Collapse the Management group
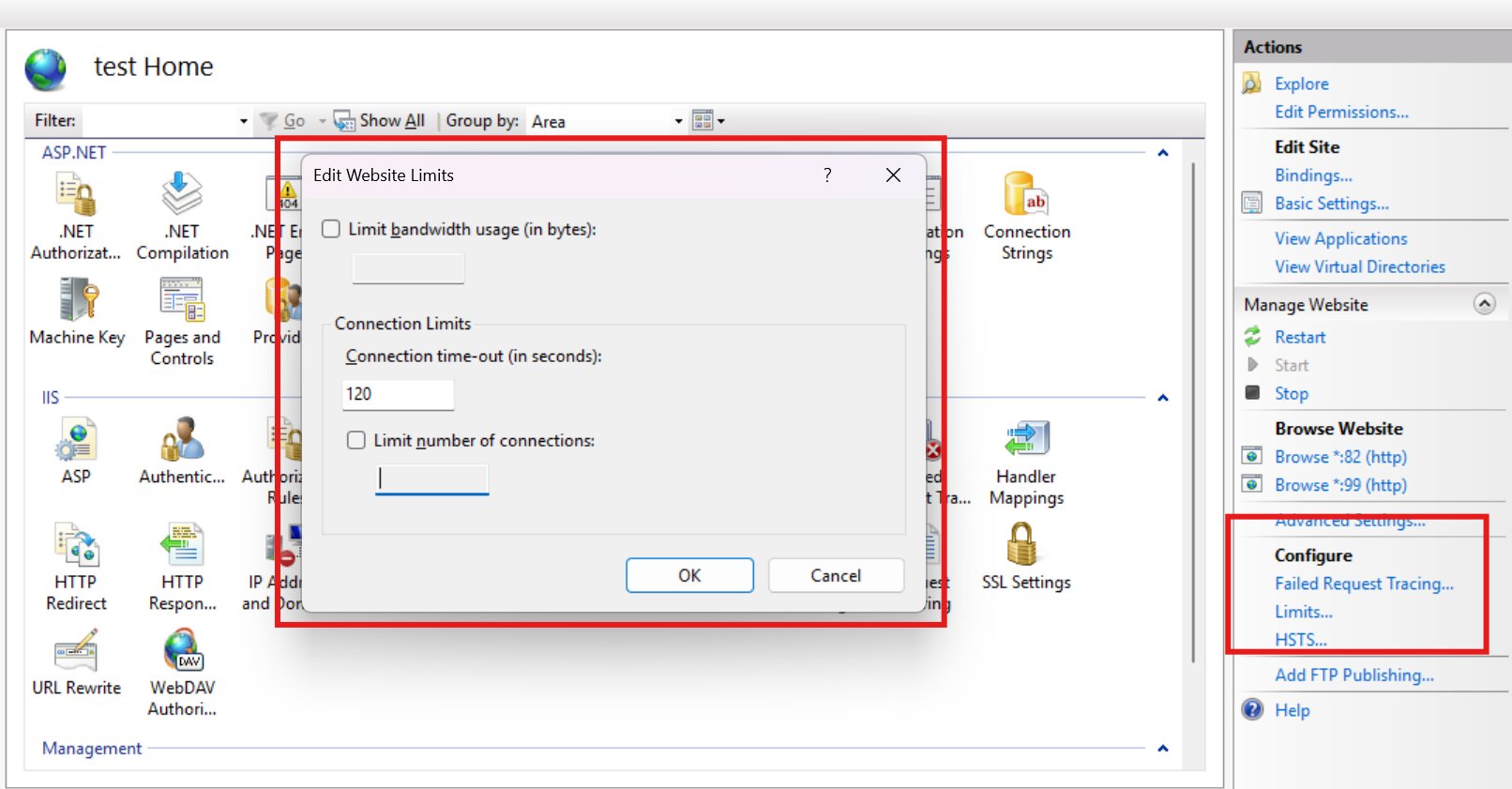Screen dimensions: 1512x789 tap(1163, 748)
